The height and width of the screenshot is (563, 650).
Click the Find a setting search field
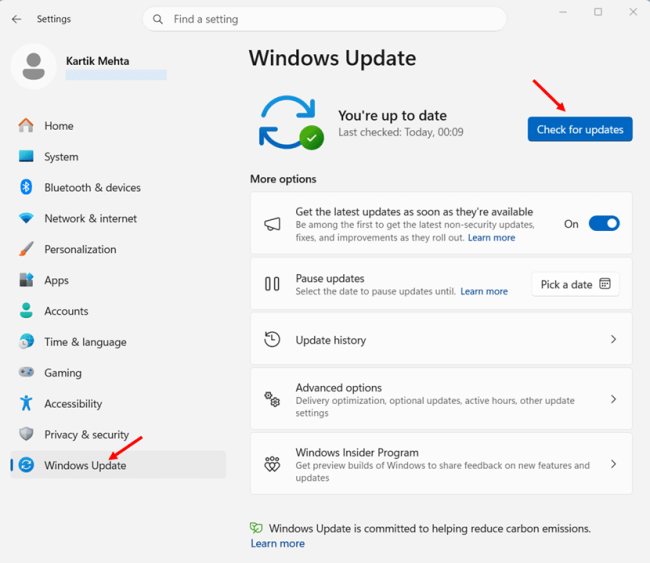click(325, 19)
